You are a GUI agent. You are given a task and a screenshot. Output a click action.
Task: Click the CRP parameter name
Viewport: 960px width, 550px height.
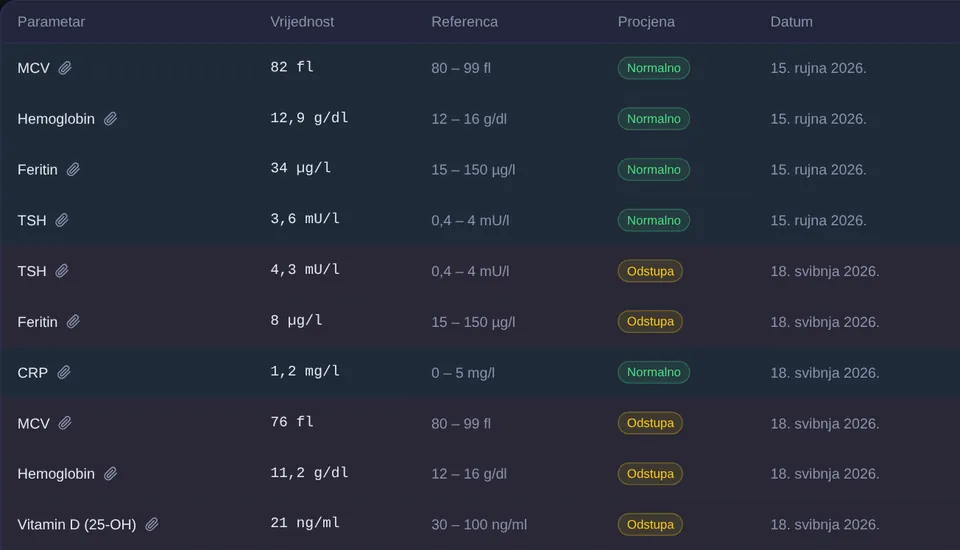[32, 373]
